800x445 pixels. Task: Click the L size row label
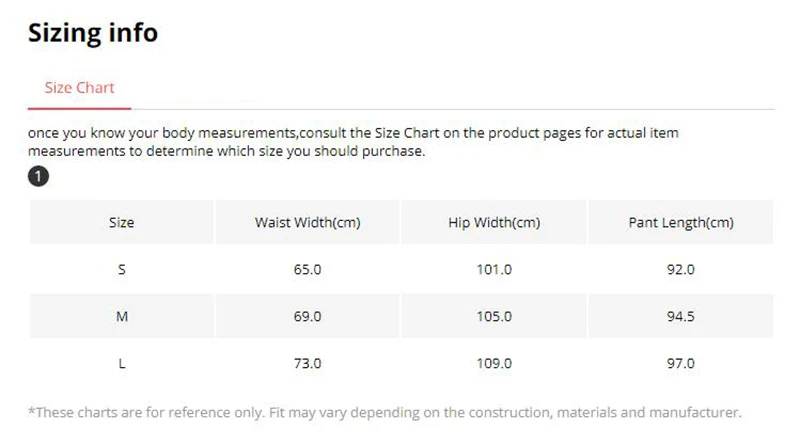pos(121,363)
